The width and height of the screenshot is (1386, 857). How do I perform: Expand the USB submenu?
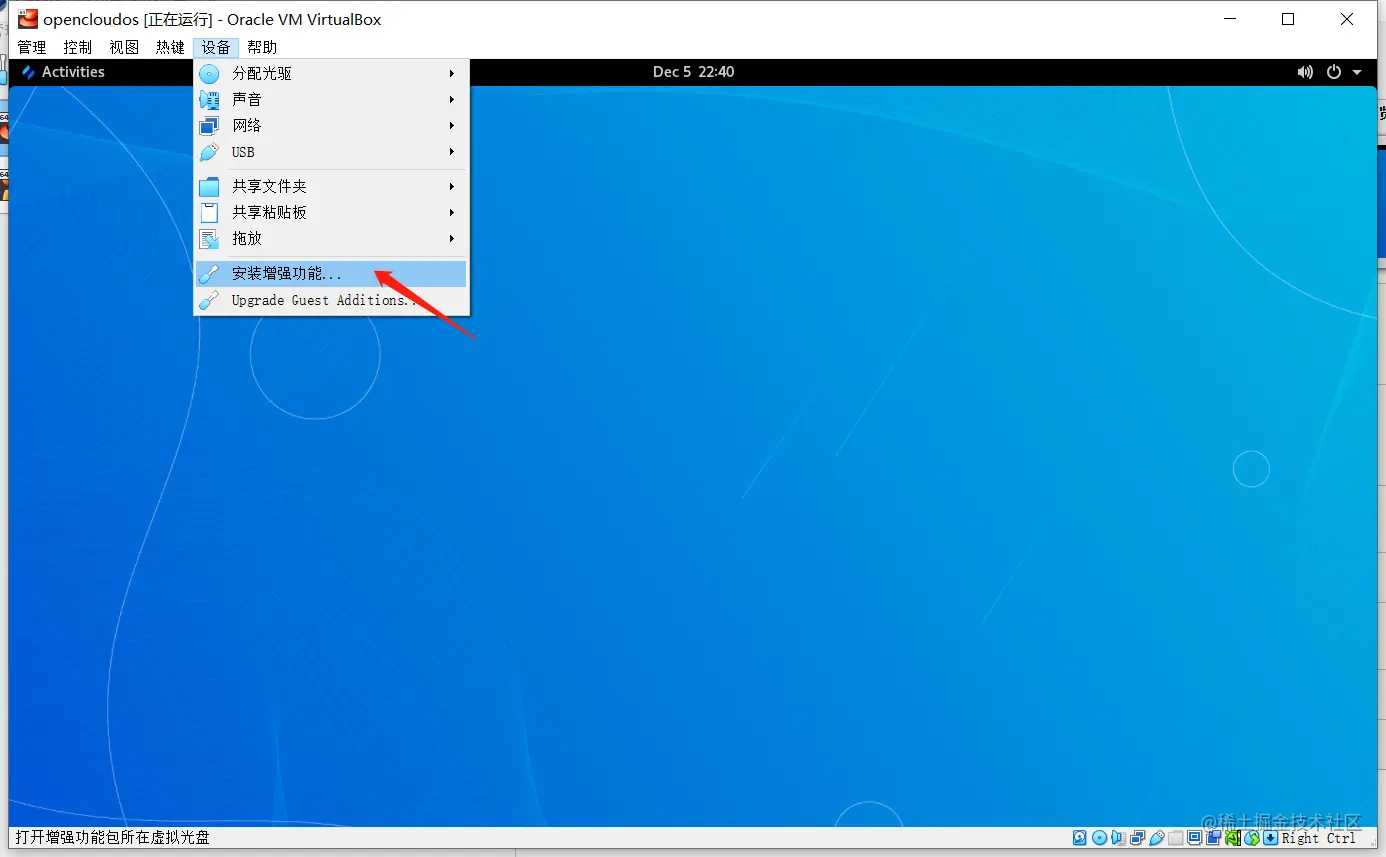[x=331, y=152]
